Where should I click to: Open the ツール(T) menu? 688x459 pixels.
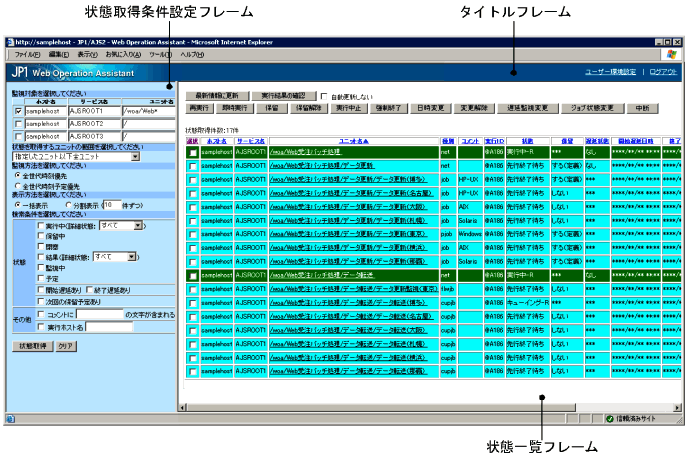click(161, 54)
